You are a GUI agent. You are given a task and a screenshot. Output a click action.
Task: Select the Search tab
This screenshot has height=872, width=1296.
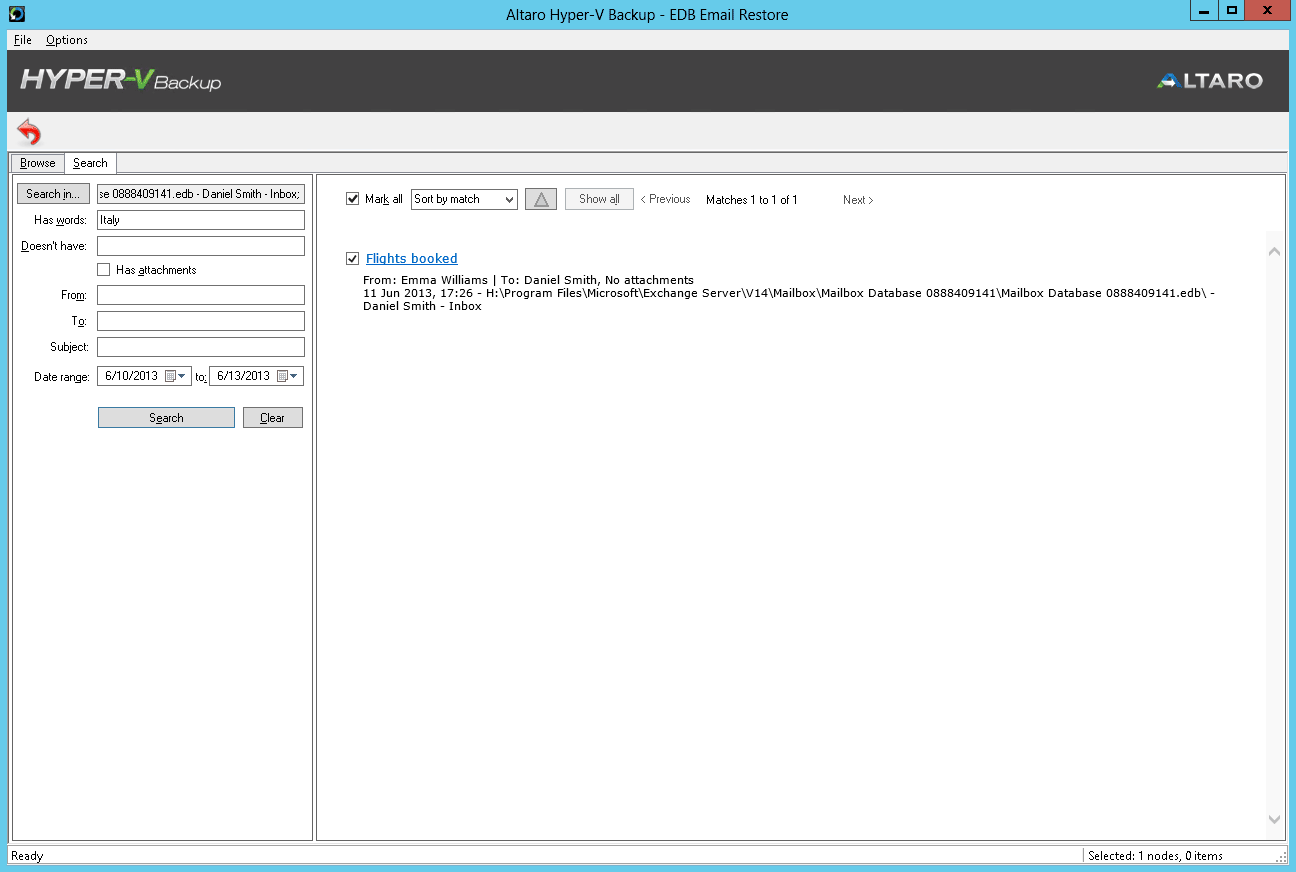[x=90, y=163]
